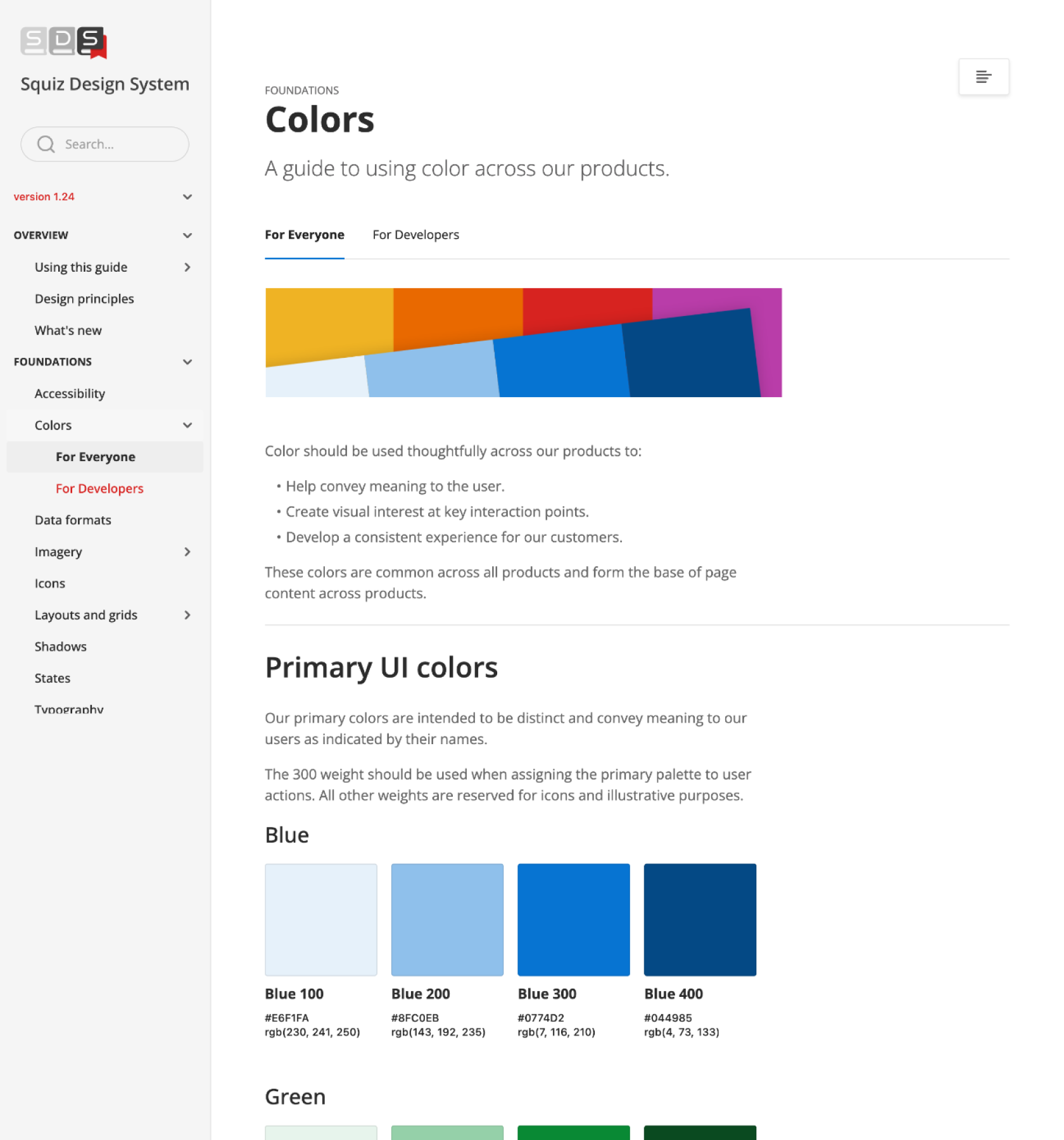
Task: Switch to the For Developers tab
Action: [416, 235]
